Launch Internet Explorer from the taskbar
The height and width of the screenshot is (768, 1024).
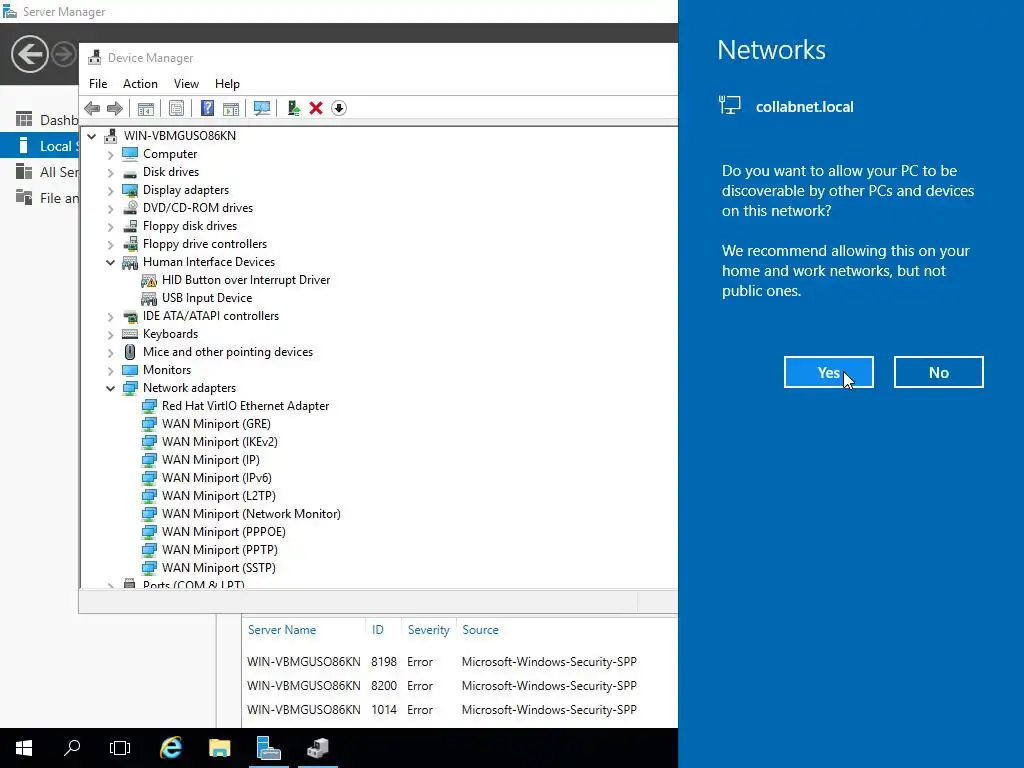[170, 748]
